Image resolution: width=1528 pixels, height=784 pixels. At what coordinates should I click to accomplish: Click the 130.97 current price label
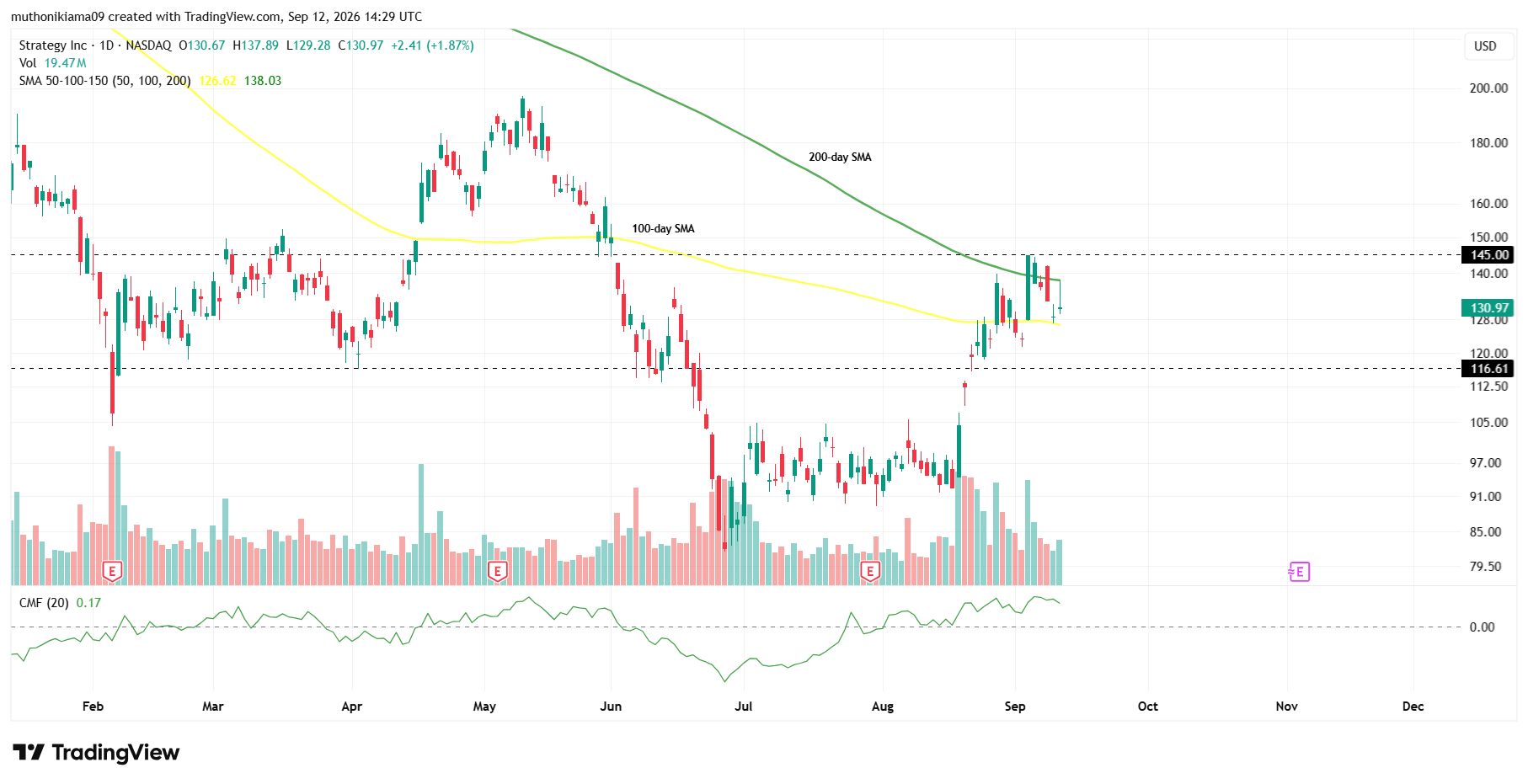pyautogui.click(x=1488, y=308)
